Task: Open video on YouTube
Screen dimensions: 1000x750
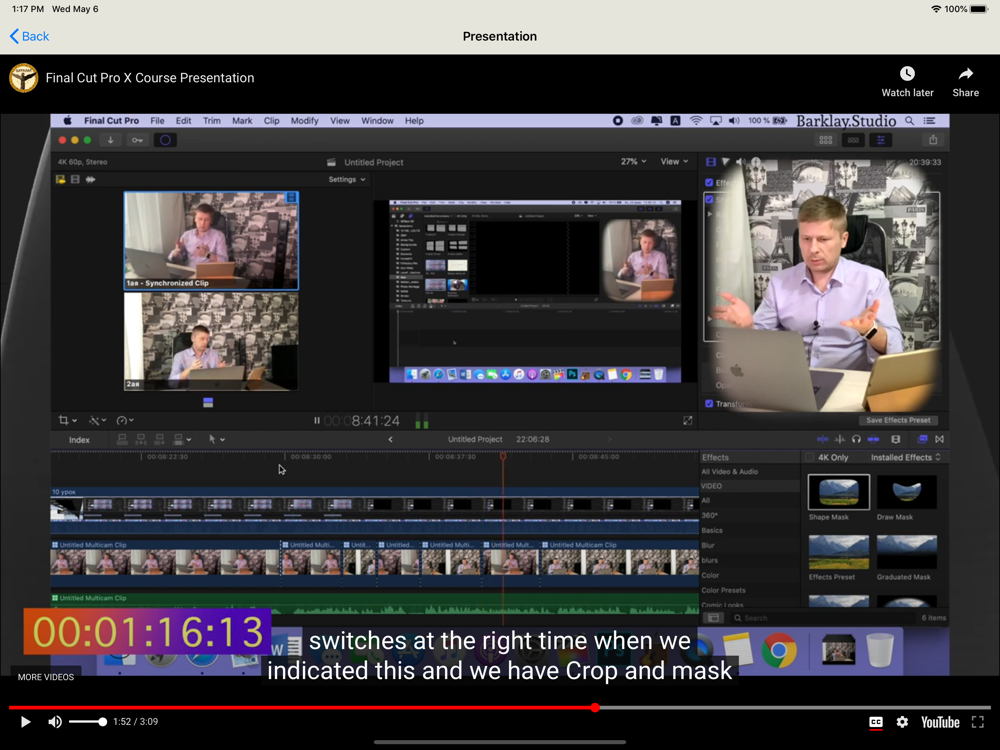Action: (940, 722)
